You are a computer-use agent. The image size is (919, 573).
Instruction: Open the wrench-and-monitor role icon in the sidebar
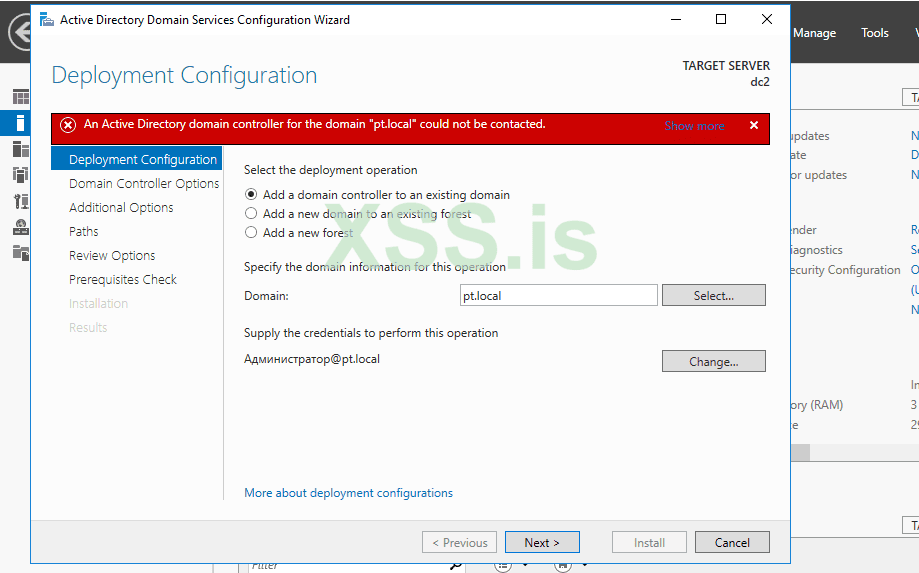(21, 202)
